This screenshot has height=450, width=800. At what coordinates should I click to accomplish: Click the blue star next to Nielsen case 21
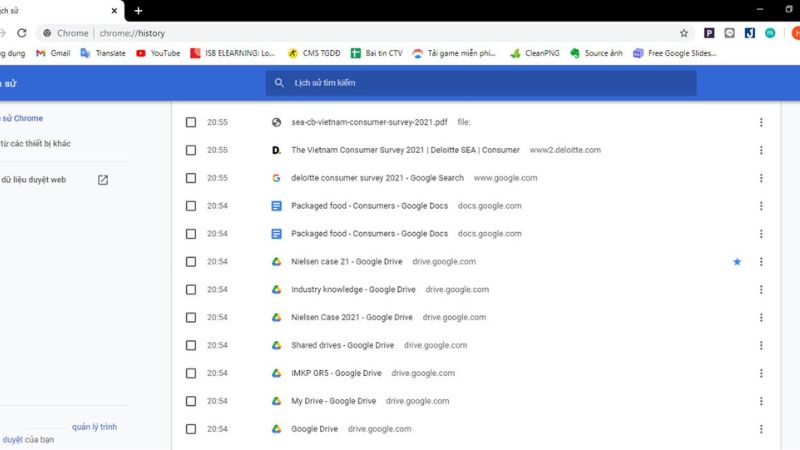tap(737, 262)
